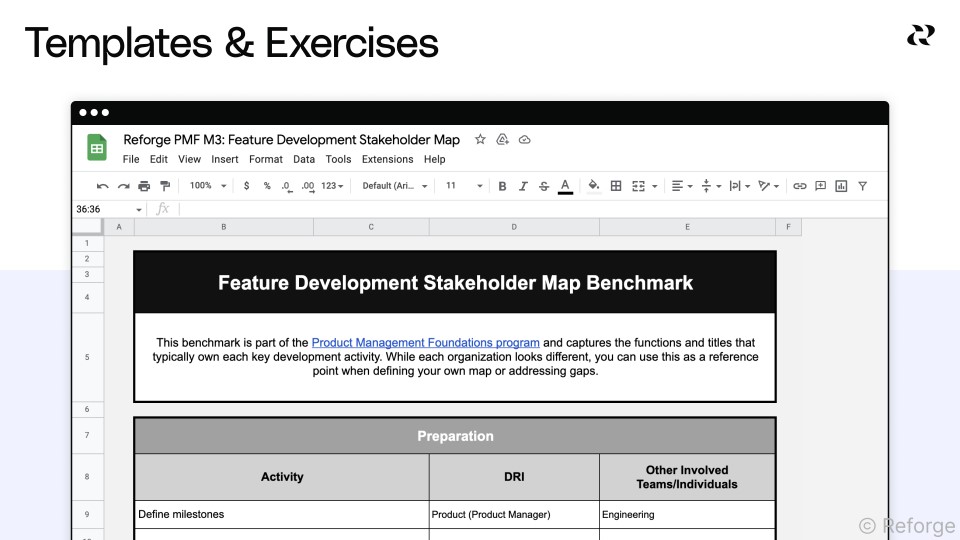Image resolution: width=960 pixels, height=540 pixels.
Task: Click the merge cells icon
Action: [x=639, y=186]
